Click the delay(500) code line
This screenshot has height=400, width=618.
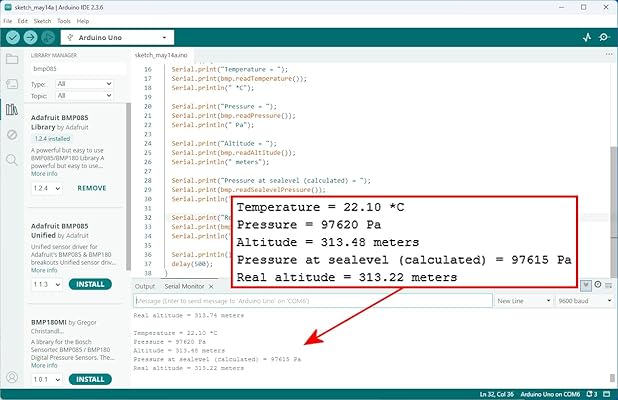pos(192,264)
